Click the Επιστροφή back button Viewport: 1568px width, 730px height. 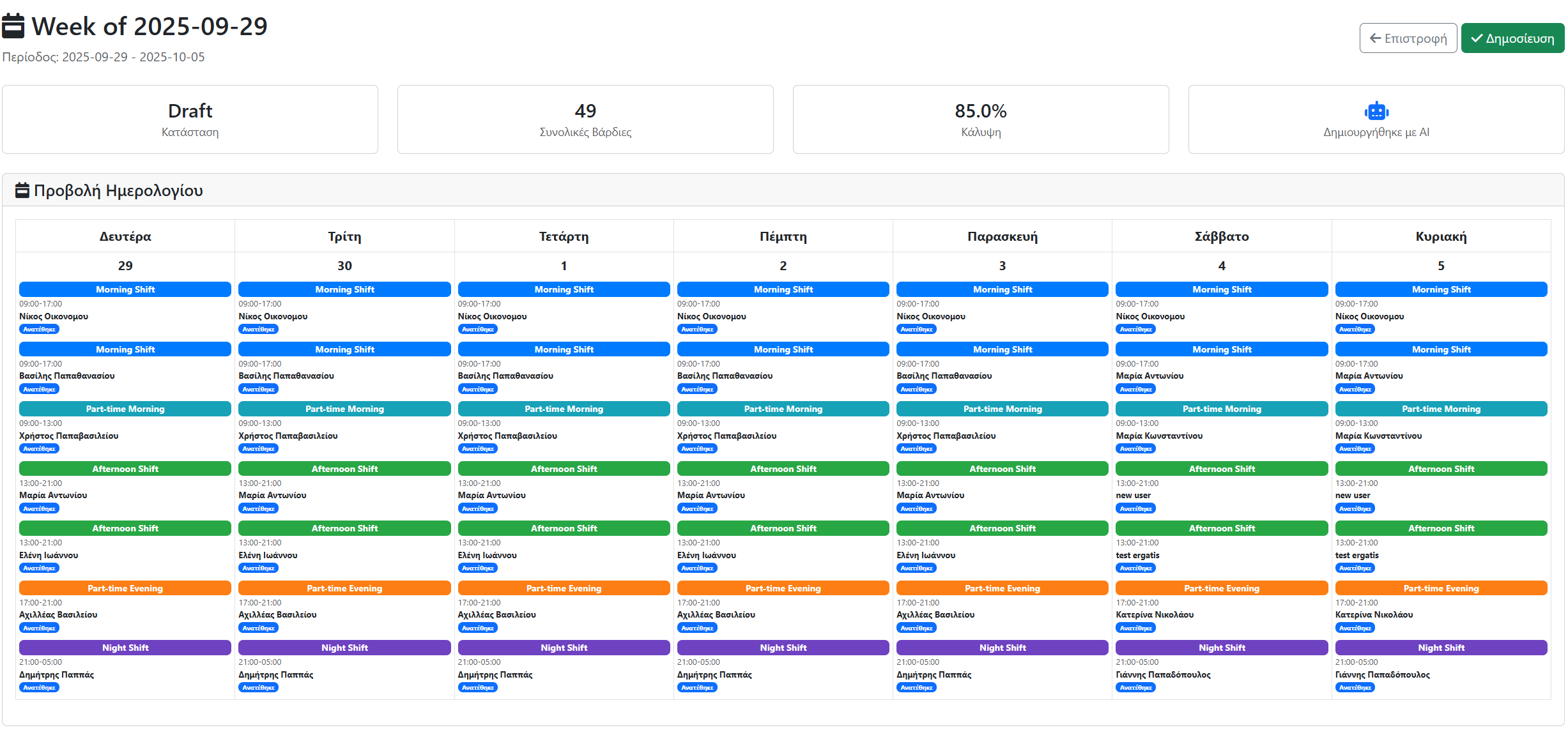(1408, 38)
